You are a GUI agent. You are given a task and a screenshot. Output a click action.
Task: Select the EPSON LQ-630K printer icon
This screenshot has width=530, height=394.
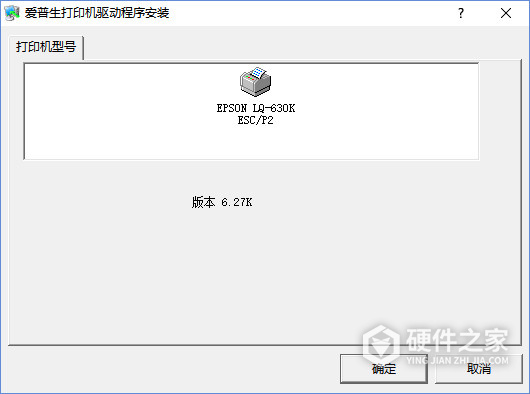[x=256, y=81]
